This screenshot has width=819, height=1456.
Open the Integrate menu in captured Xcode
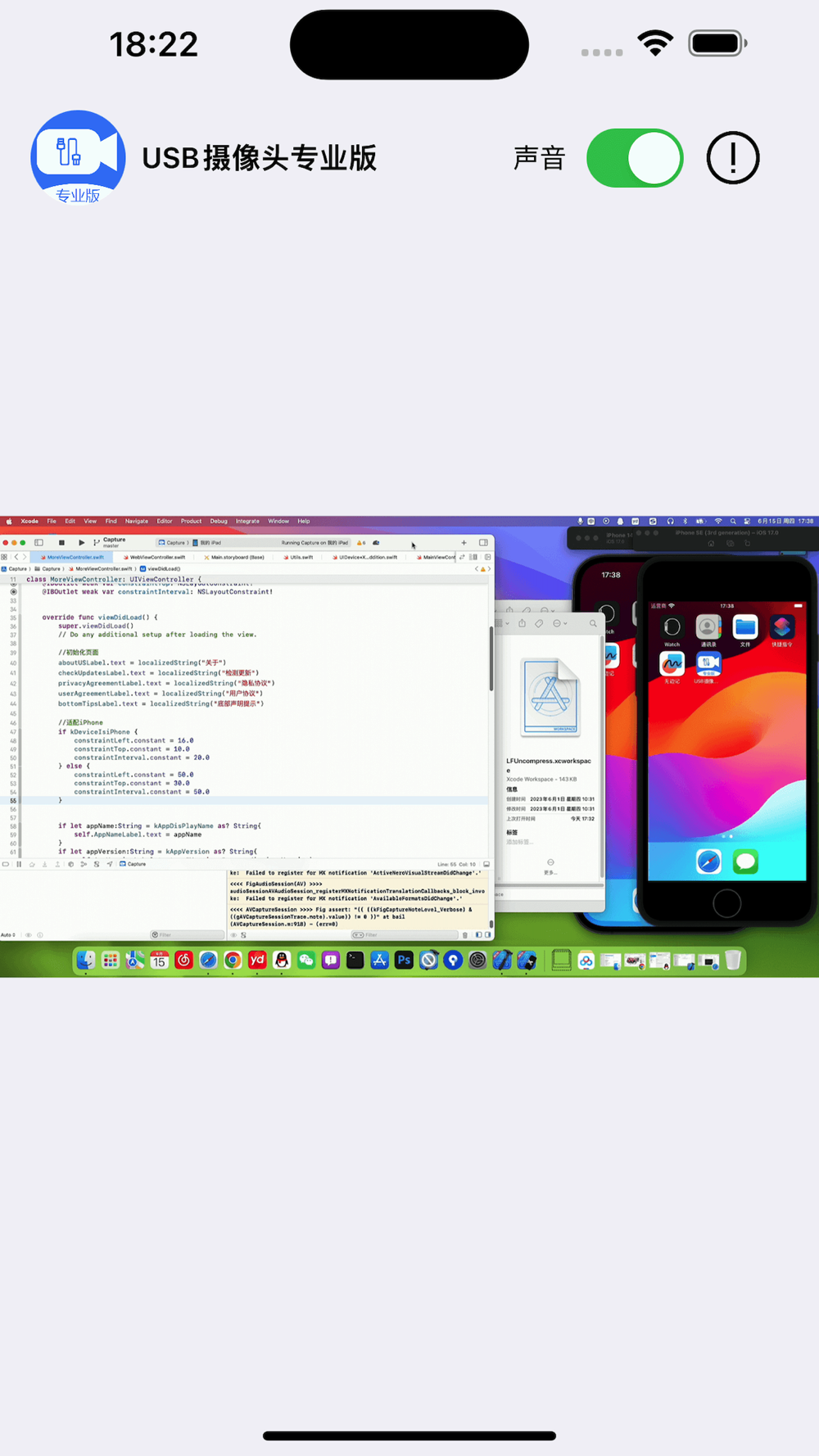[x=247, y=521]
